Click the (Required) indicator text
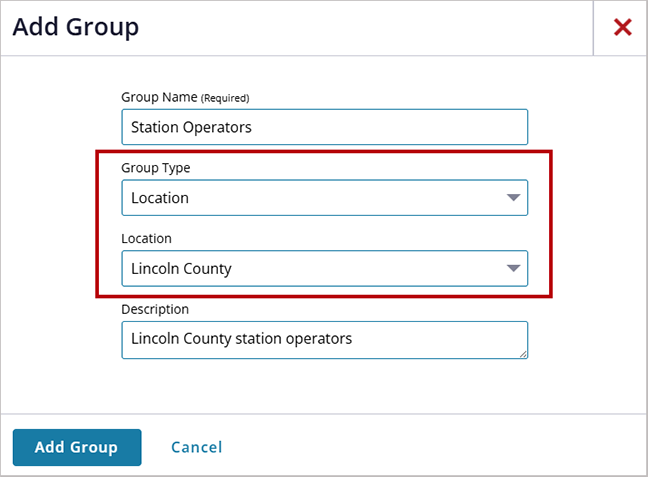Image resolution: width=648 pixels, height=477 pixels. point(225,98)
